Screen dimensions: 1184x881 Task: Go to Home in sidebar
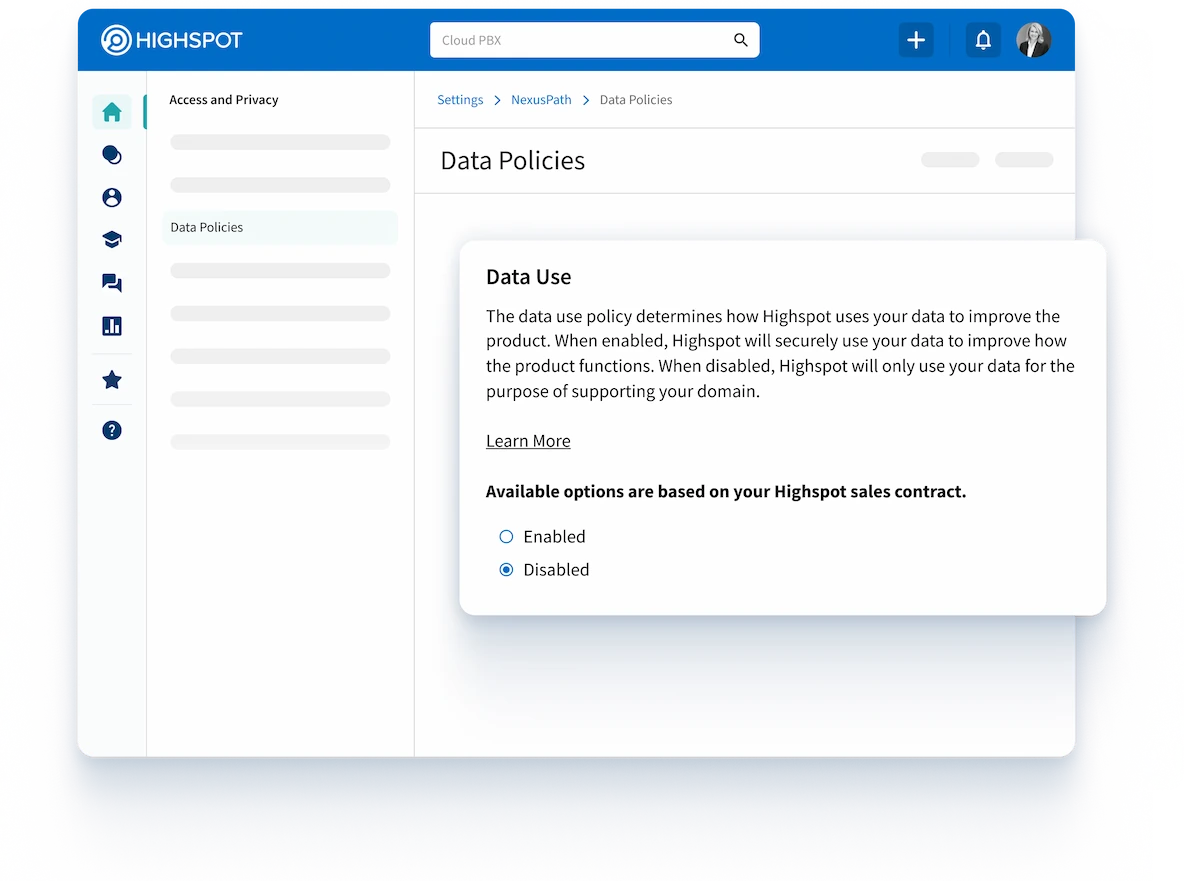pyautogui.click(x=112, y=112)
